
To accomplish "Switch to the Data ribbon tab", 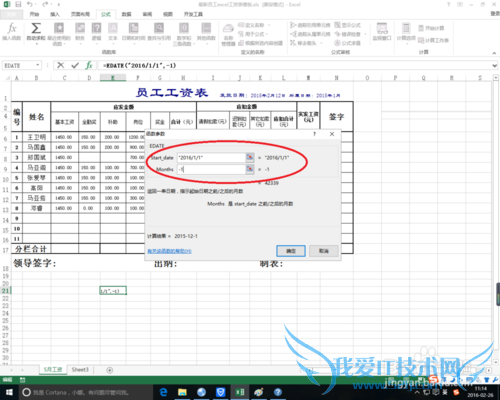I will [126, 14].
